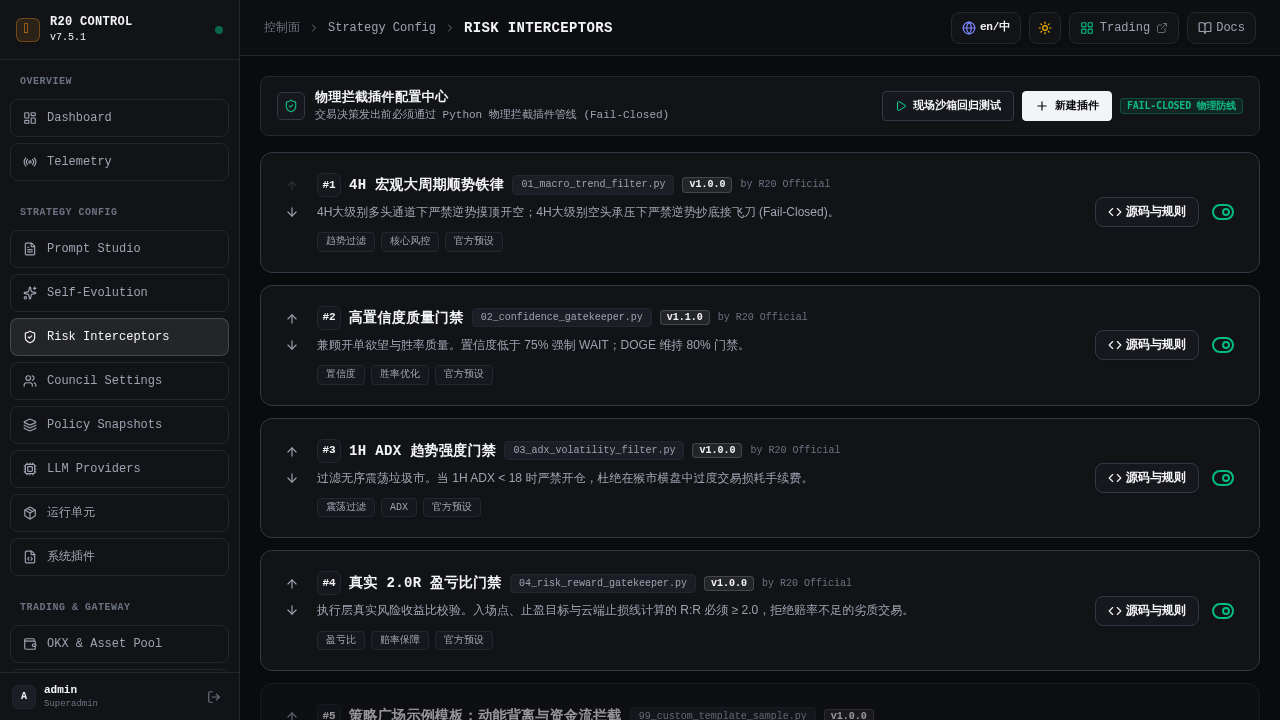This screenshot has width=1280, height=720.
Task: Click the green status dot in sidebar header
Action: pyautogui.click(x=219, y=30)
